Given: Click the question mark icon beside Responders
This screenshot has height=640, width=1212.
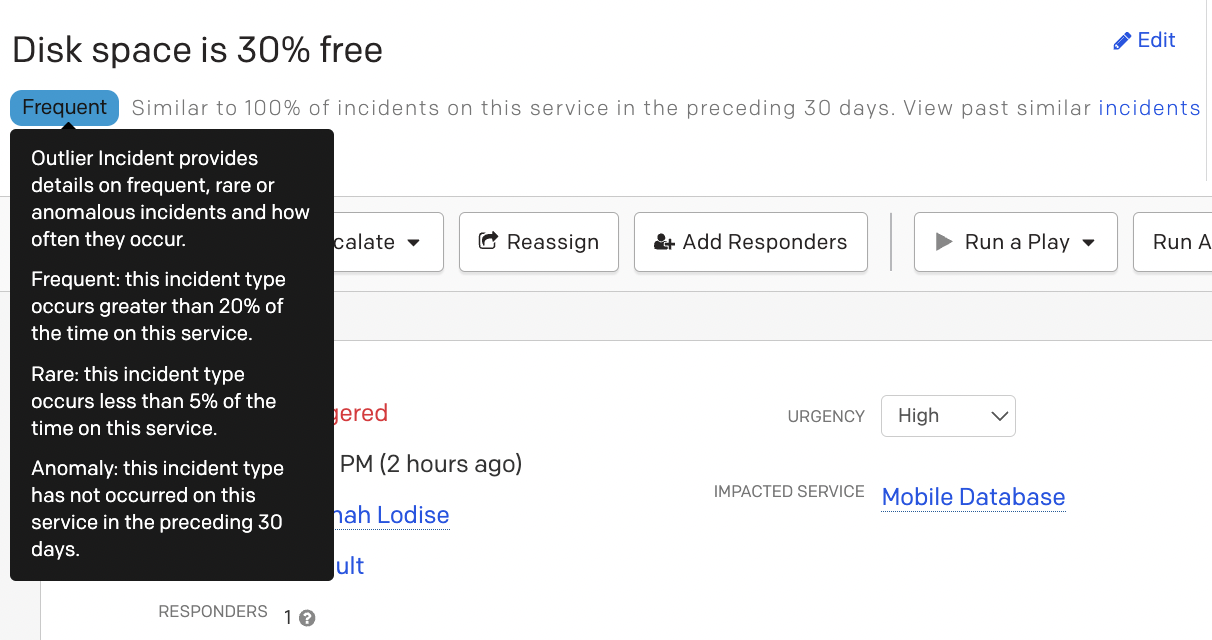Looking at the screenshot, I should (307, 618).
